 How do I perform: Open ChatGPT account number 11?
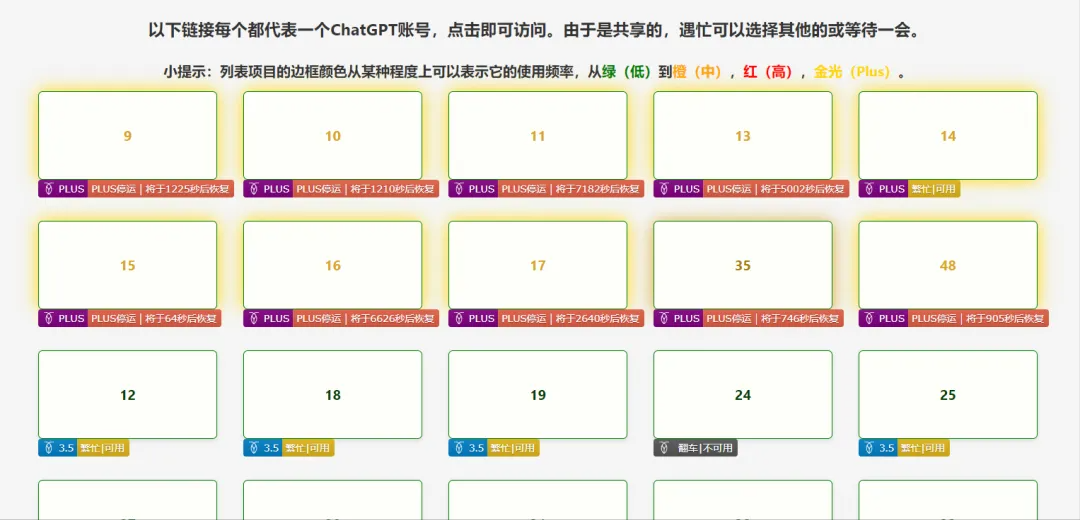click(537, 136)
